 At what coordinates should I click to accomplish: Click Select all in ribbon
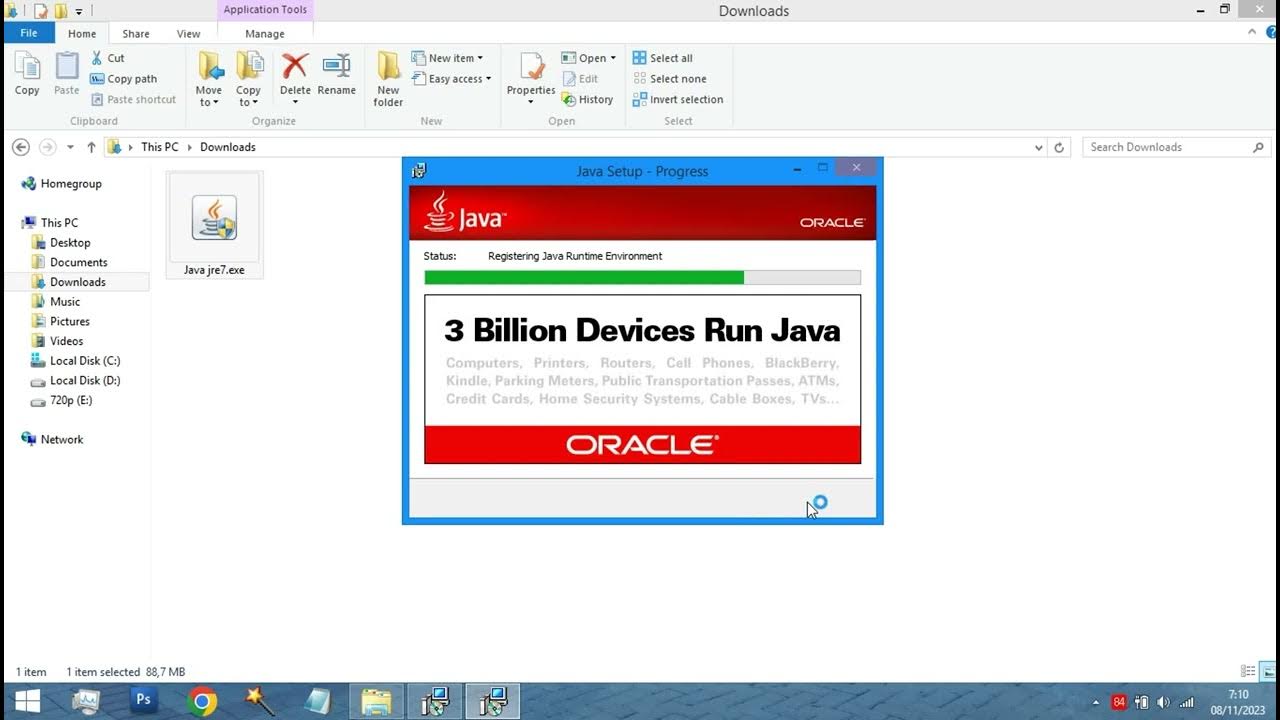pos(662,58)
